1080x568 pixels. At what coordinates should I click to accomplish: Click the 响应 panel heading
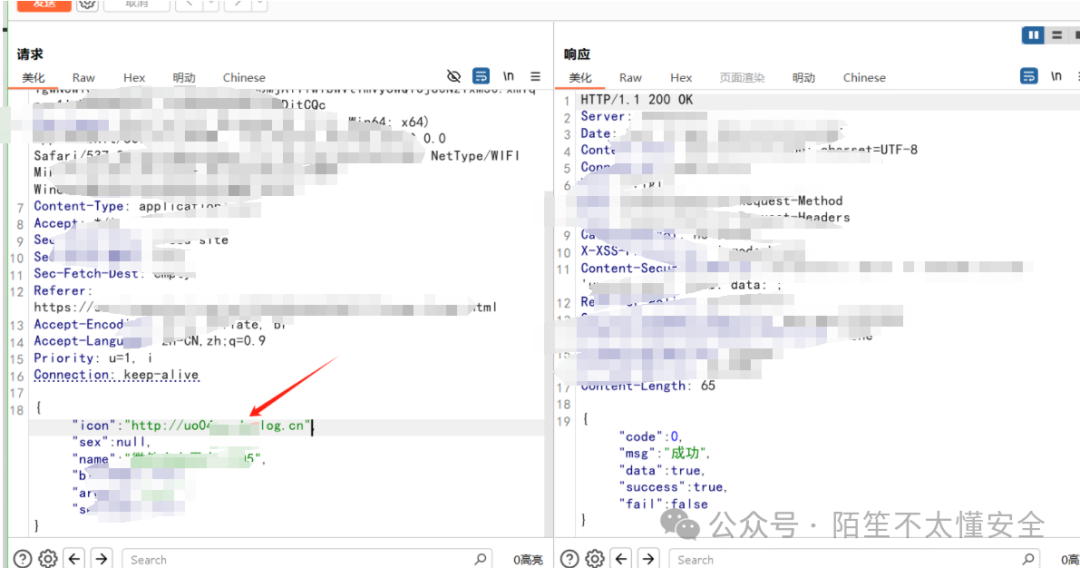577,54
